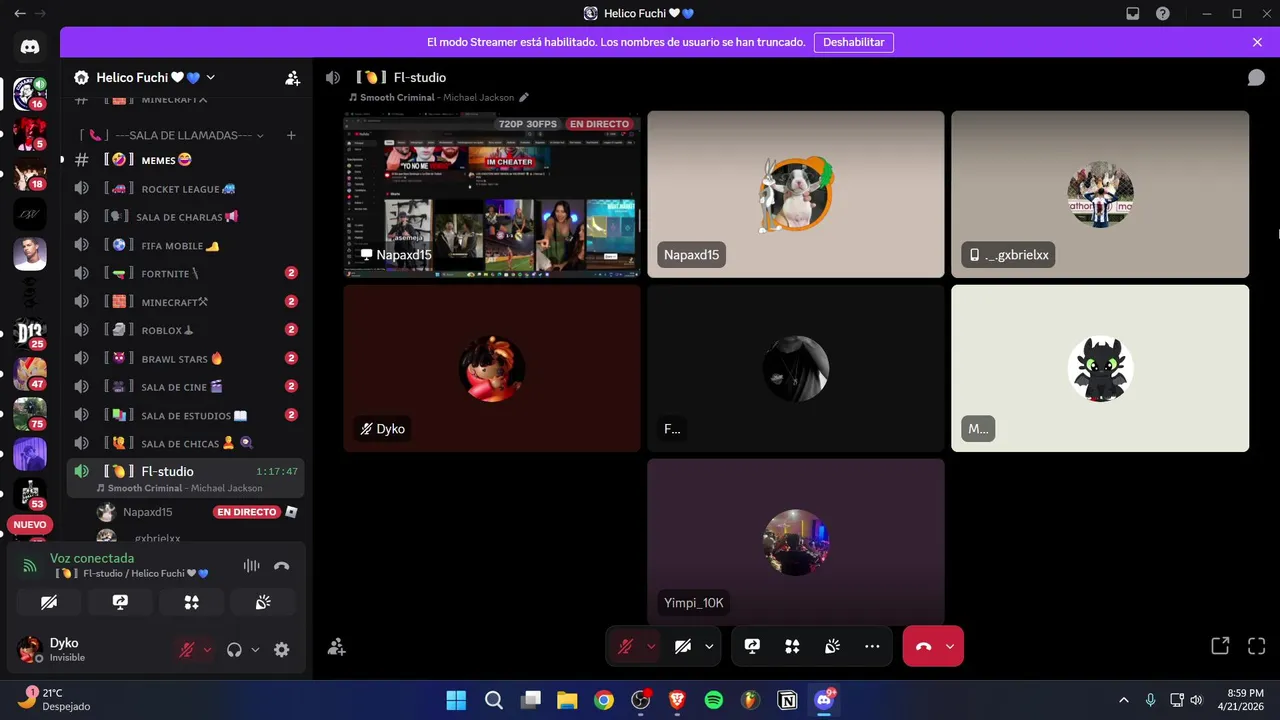The height and width of the screenshot is (720, 1280).
Task: Invite friends using call bar icon
Action: (337, 647)
